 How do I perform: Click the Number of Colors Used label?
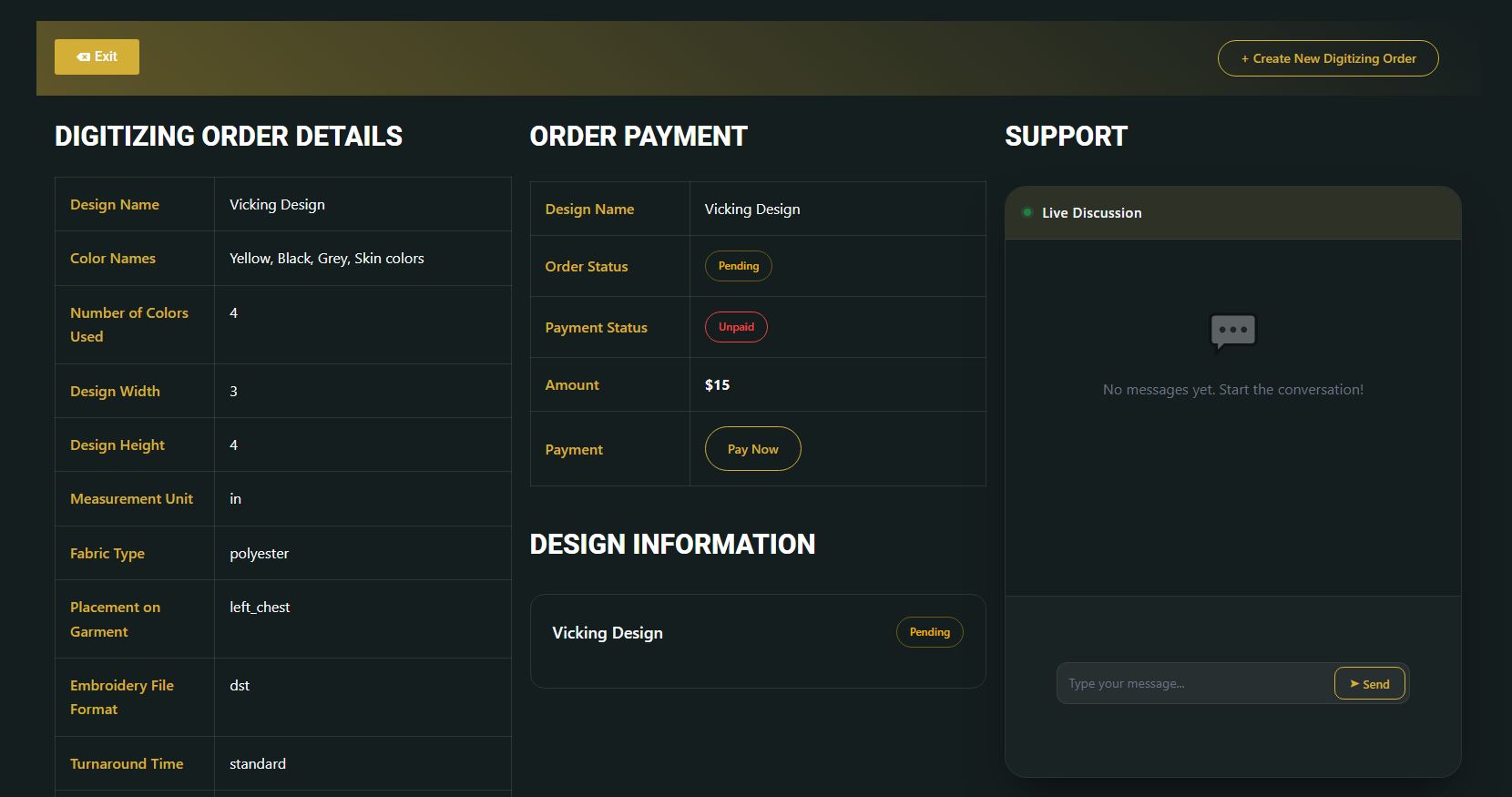tap(129, 325)
